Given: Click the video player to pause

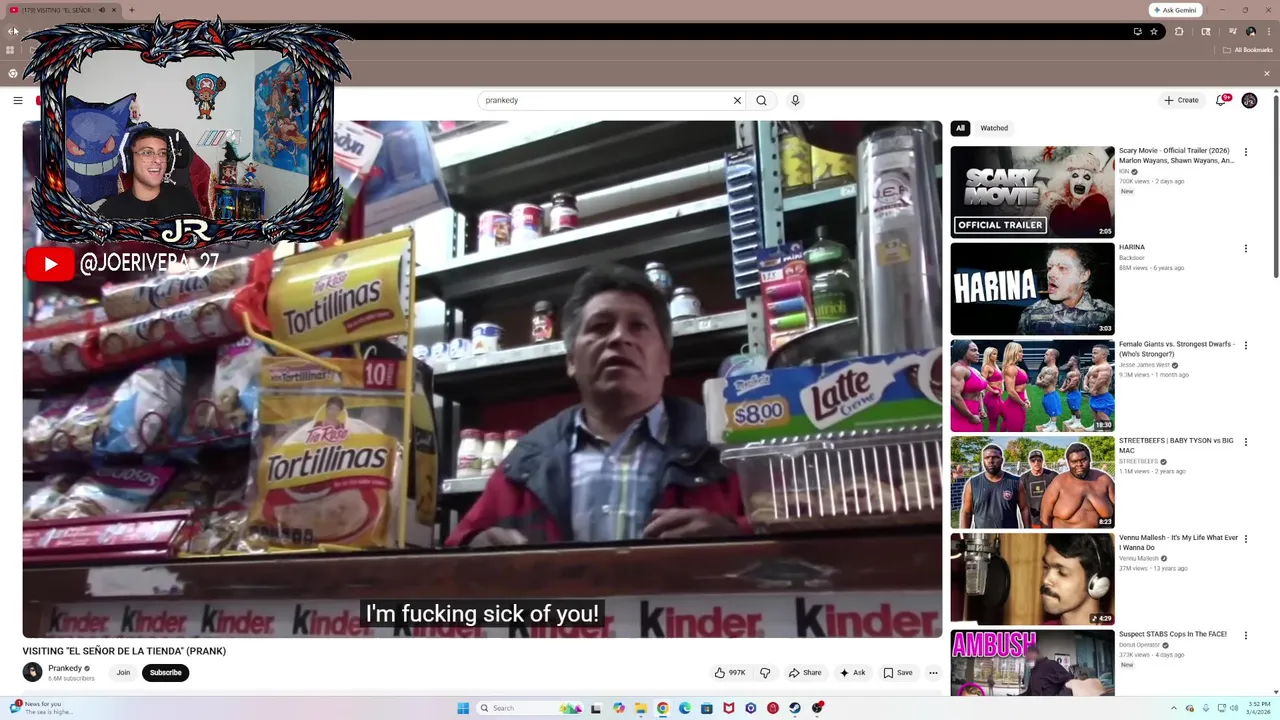Looking at the screenshot, I should 482,379.
